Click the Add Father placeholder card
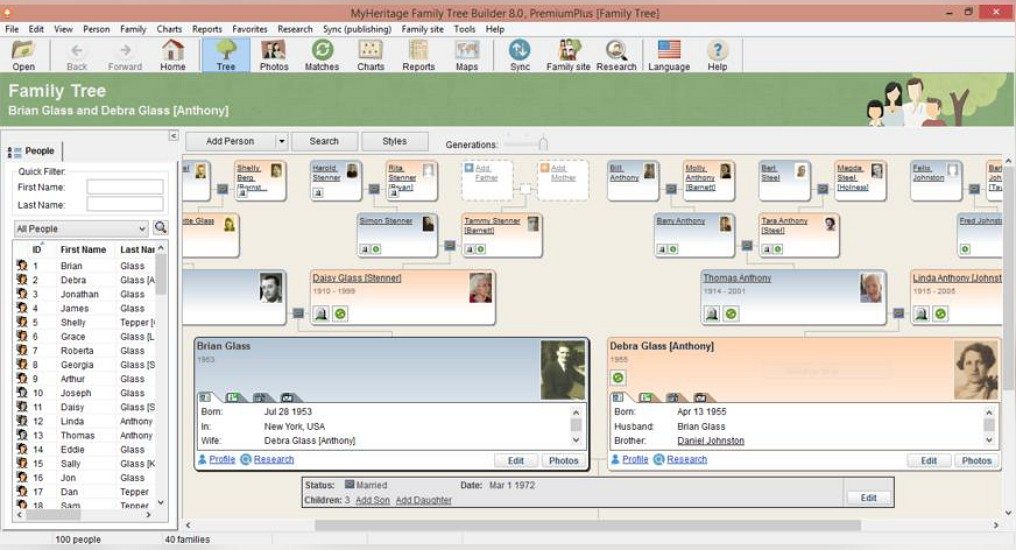The width and height of the screenshot is (1016, 550). 487,180
